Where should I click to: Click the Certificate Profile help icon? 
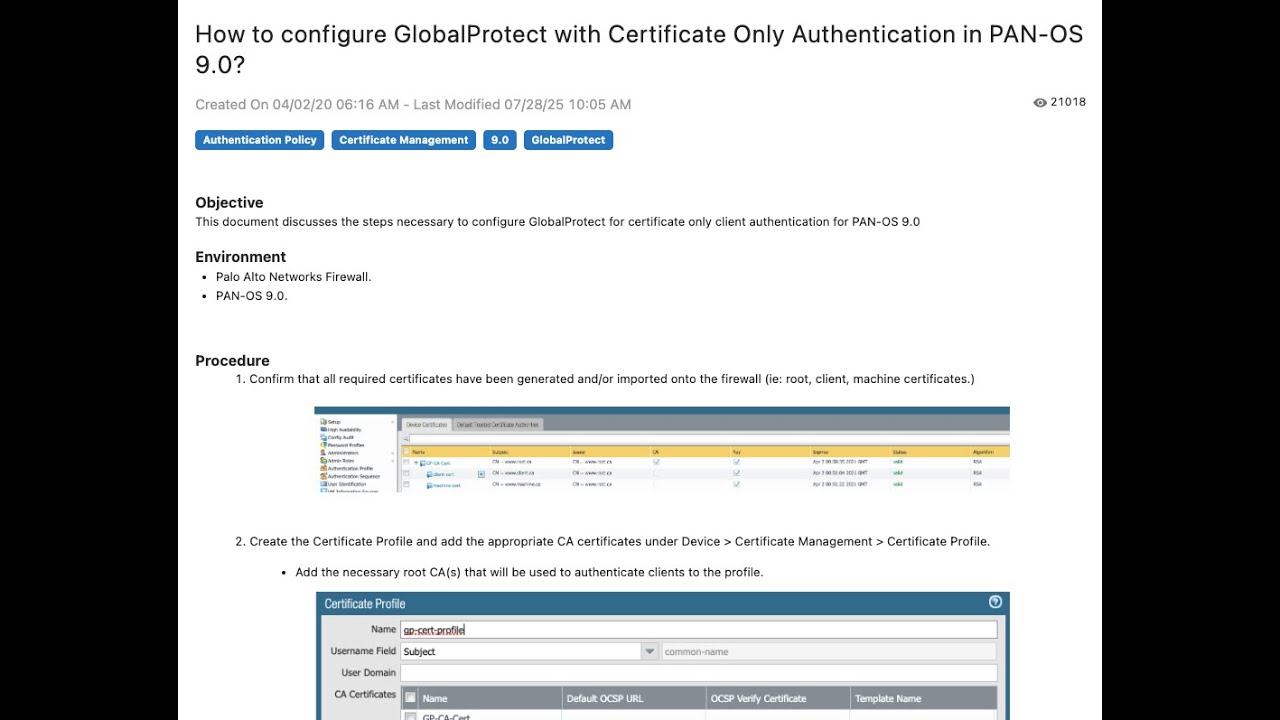point(995,602)
